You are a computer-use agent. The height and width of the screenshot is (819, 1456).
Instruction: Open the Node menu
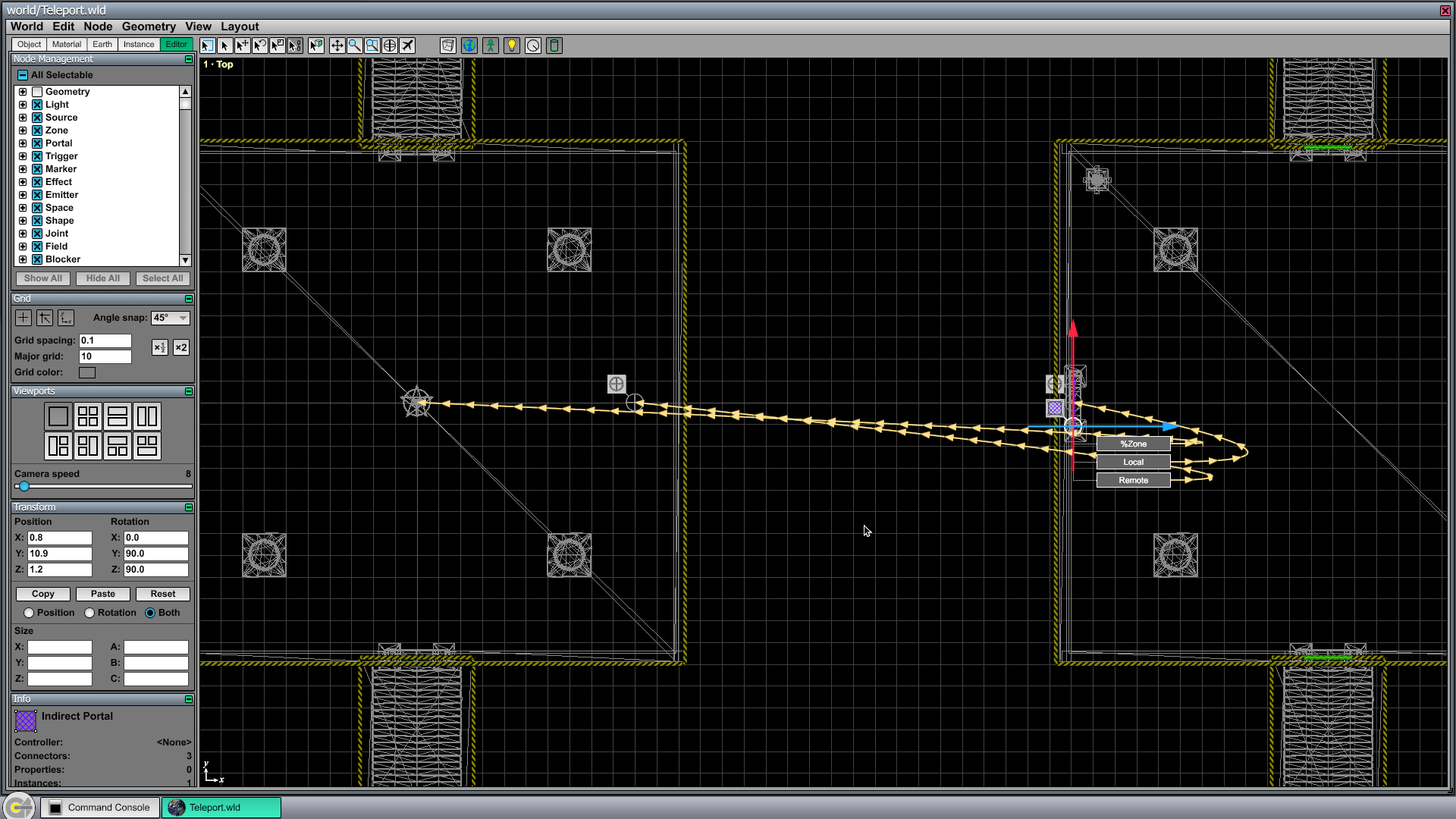98,27
